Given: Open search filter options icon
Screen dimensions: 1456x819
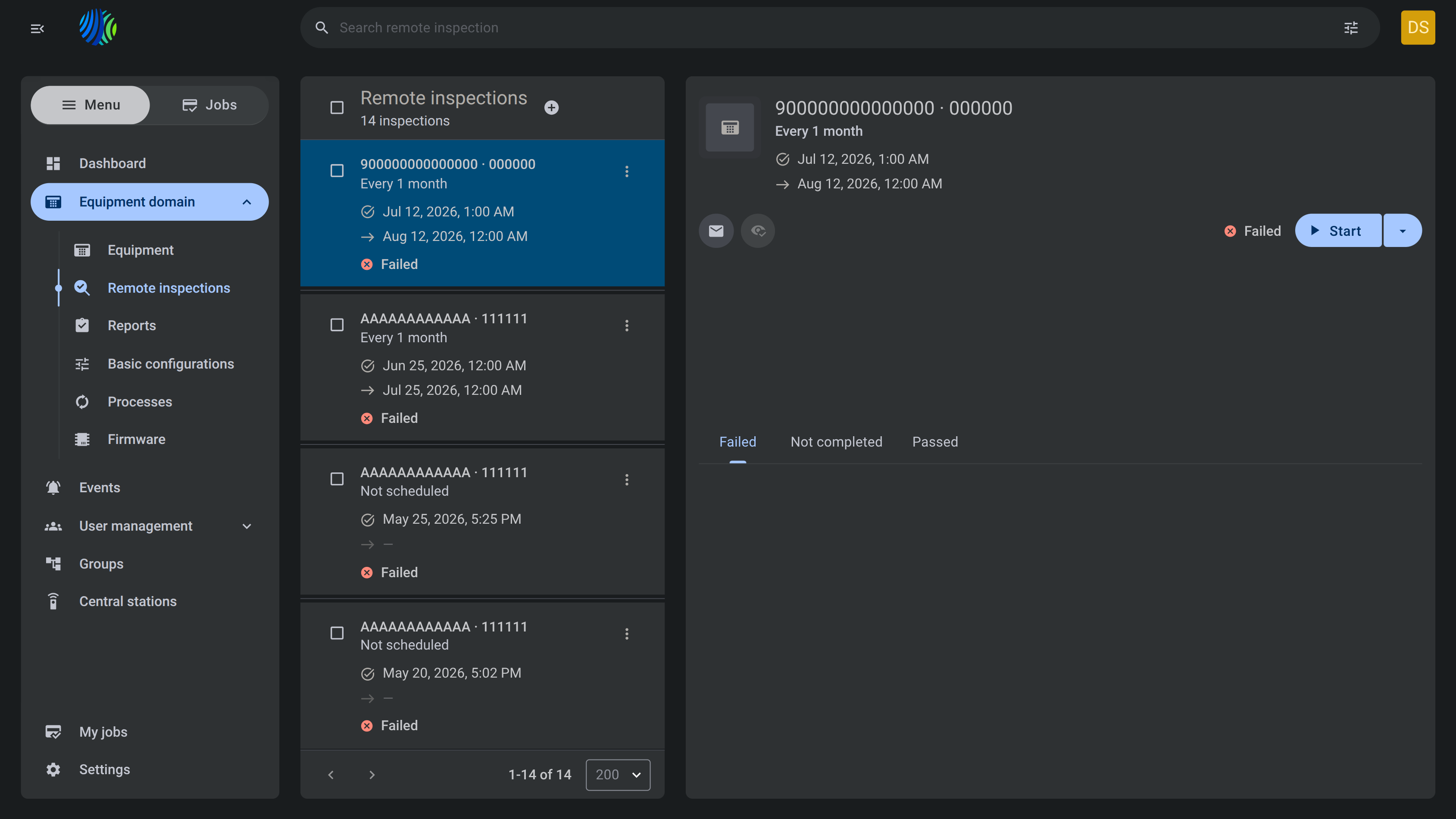Looking at the screenshot, I should coord(1351,28).
